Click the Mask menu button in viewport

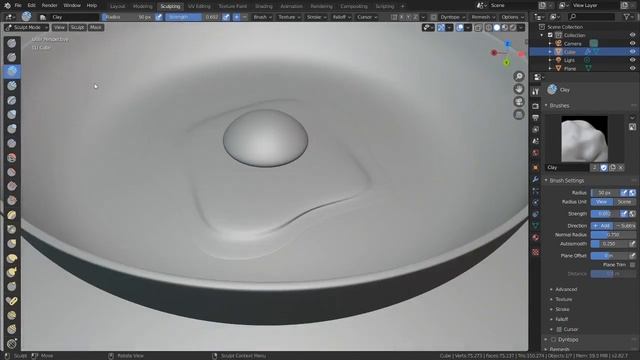click(96, 27)
